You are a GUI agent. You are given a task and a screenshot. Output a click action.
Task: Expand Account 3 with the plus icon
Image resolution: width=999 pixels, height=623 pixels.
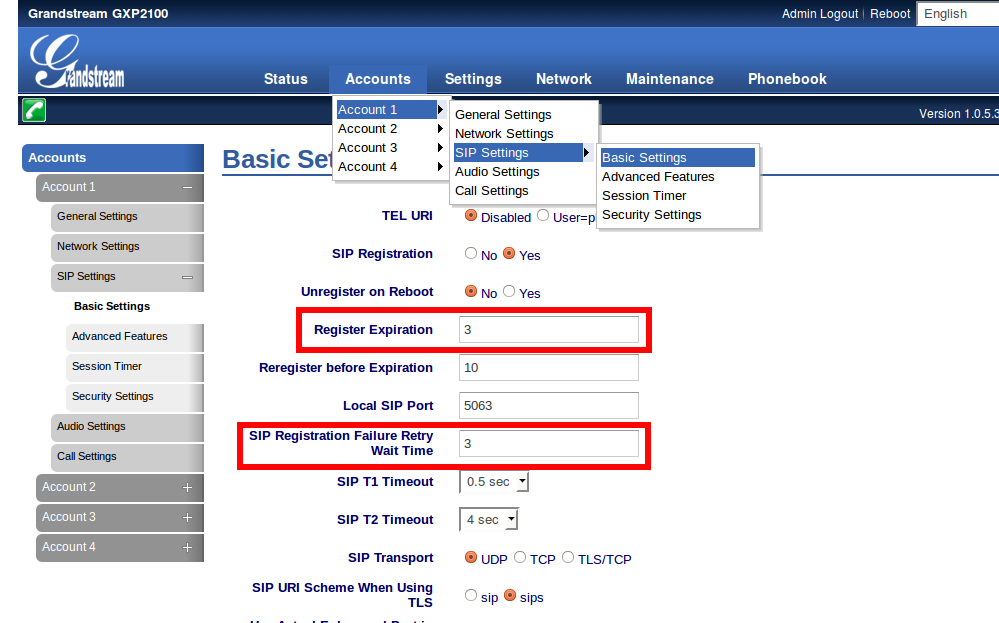tap(187, 517)
